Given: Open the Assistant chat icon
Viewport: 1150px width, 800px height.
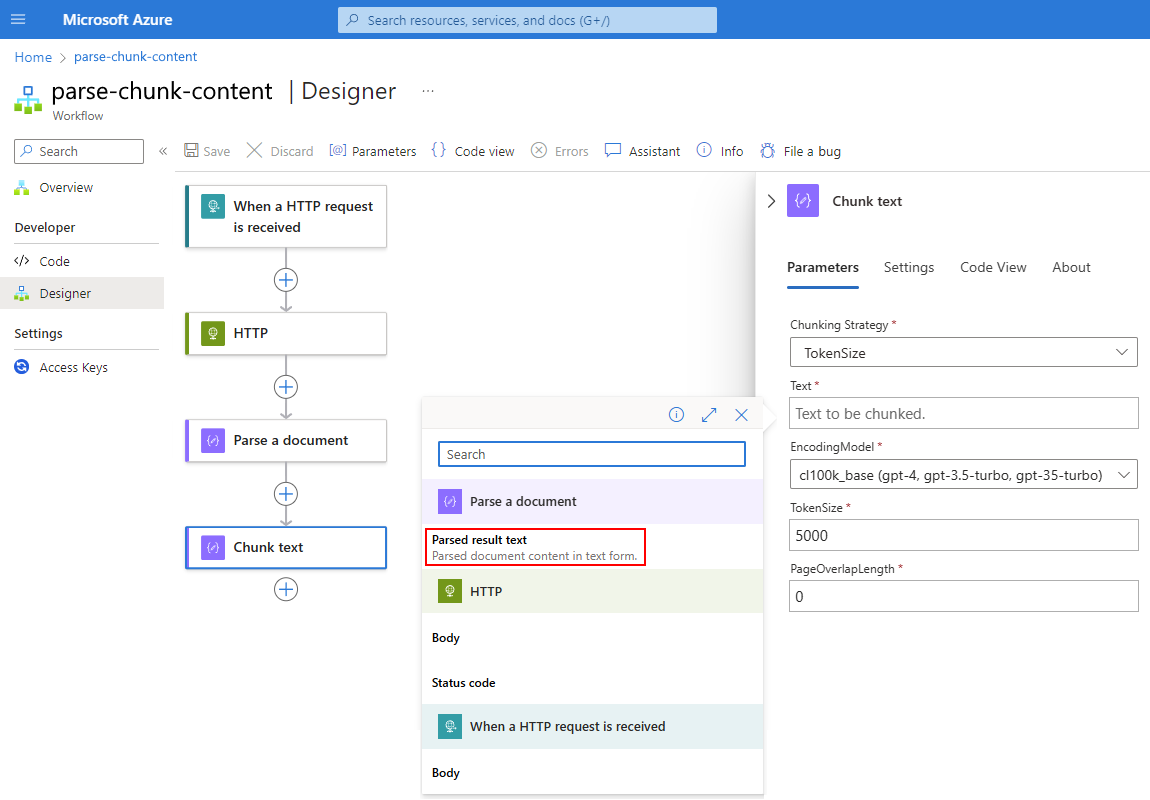Looking at the screenshot, I should tap(613, 151).
